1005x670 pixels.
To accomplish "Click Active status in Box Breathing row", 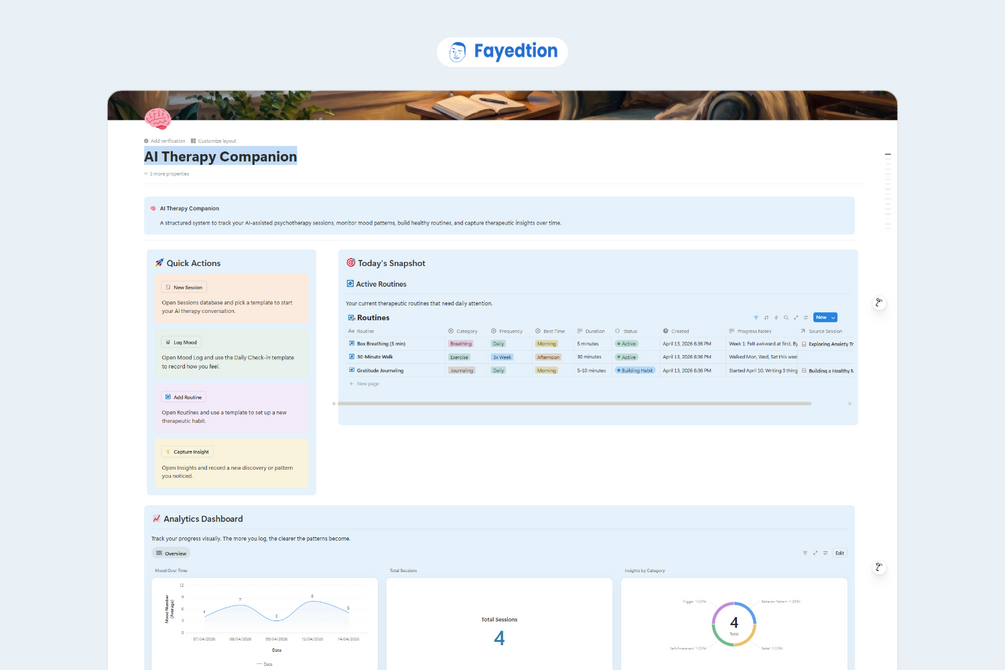I will pyautogui.click(x=626, y=344).
